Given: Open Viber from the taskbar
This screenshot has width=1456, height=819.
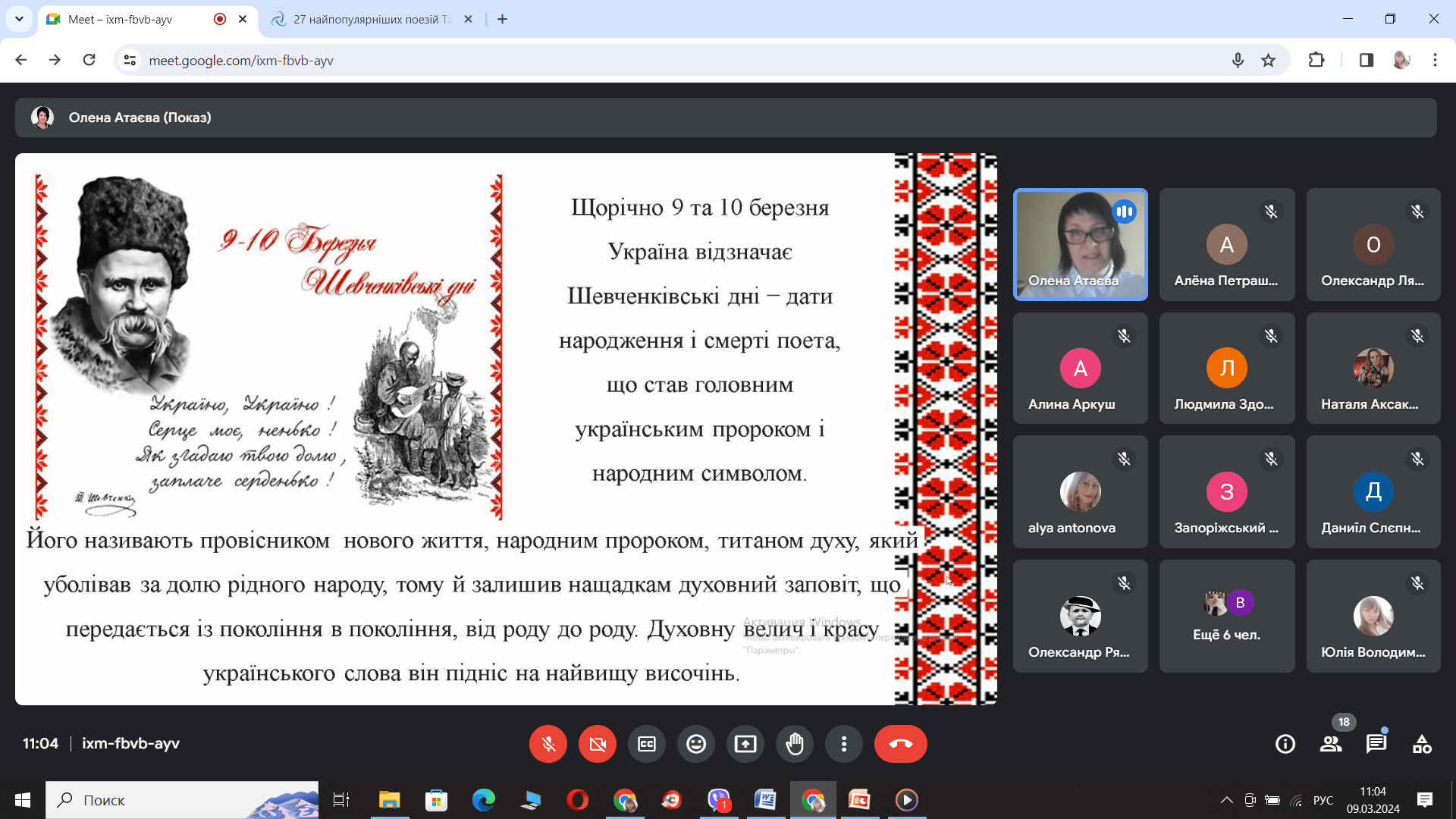Looking at the screenshot, I should pos(718,800).
